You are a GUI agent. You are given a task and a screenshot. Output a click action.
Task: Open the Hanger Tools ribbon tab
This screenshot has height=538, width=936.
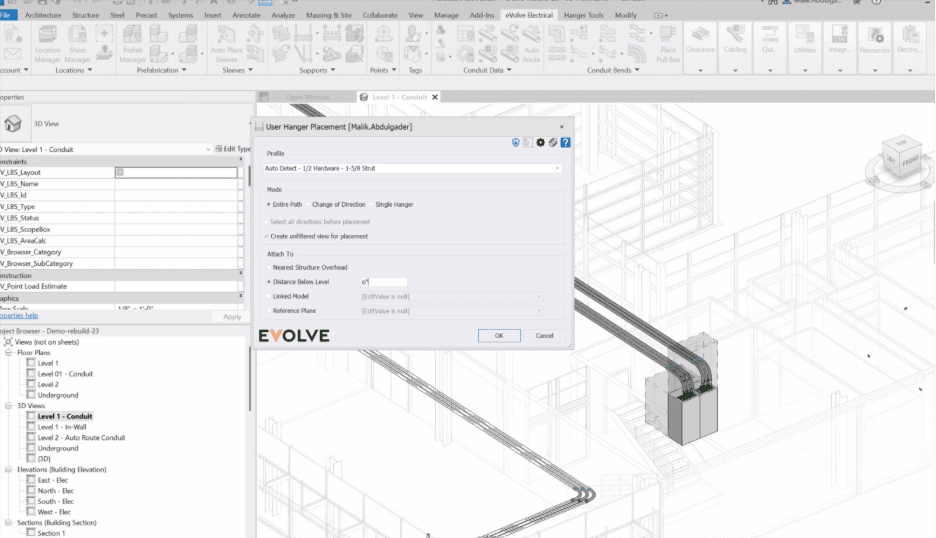[583, 15]
